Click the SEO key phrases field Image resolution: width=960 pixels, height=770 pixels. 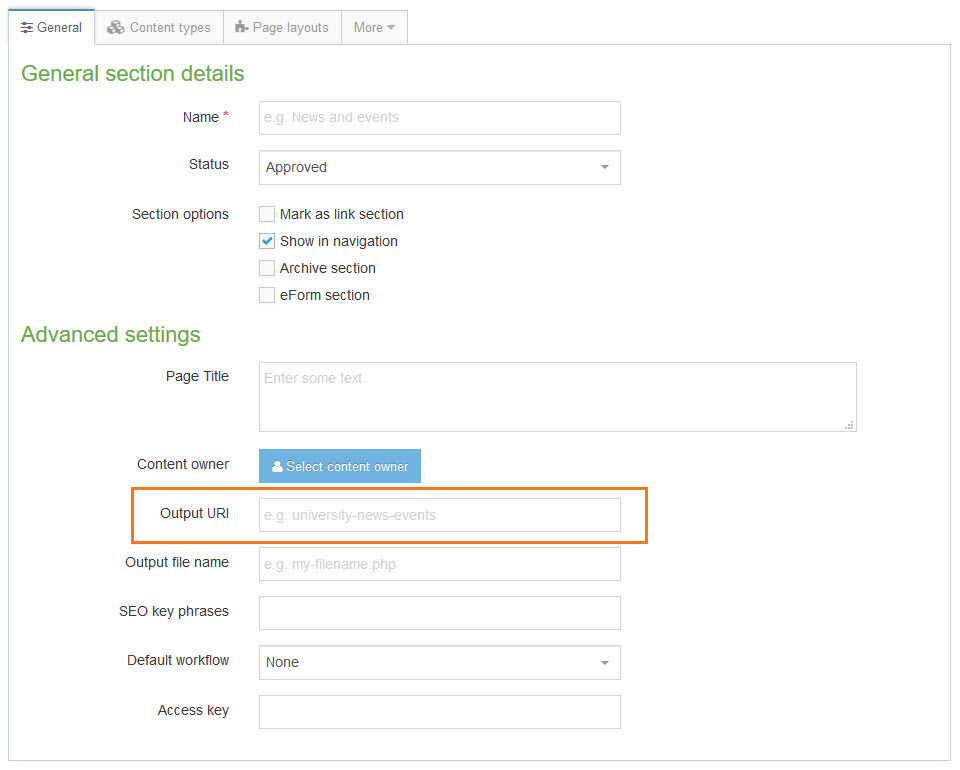[x=439, y=612]
